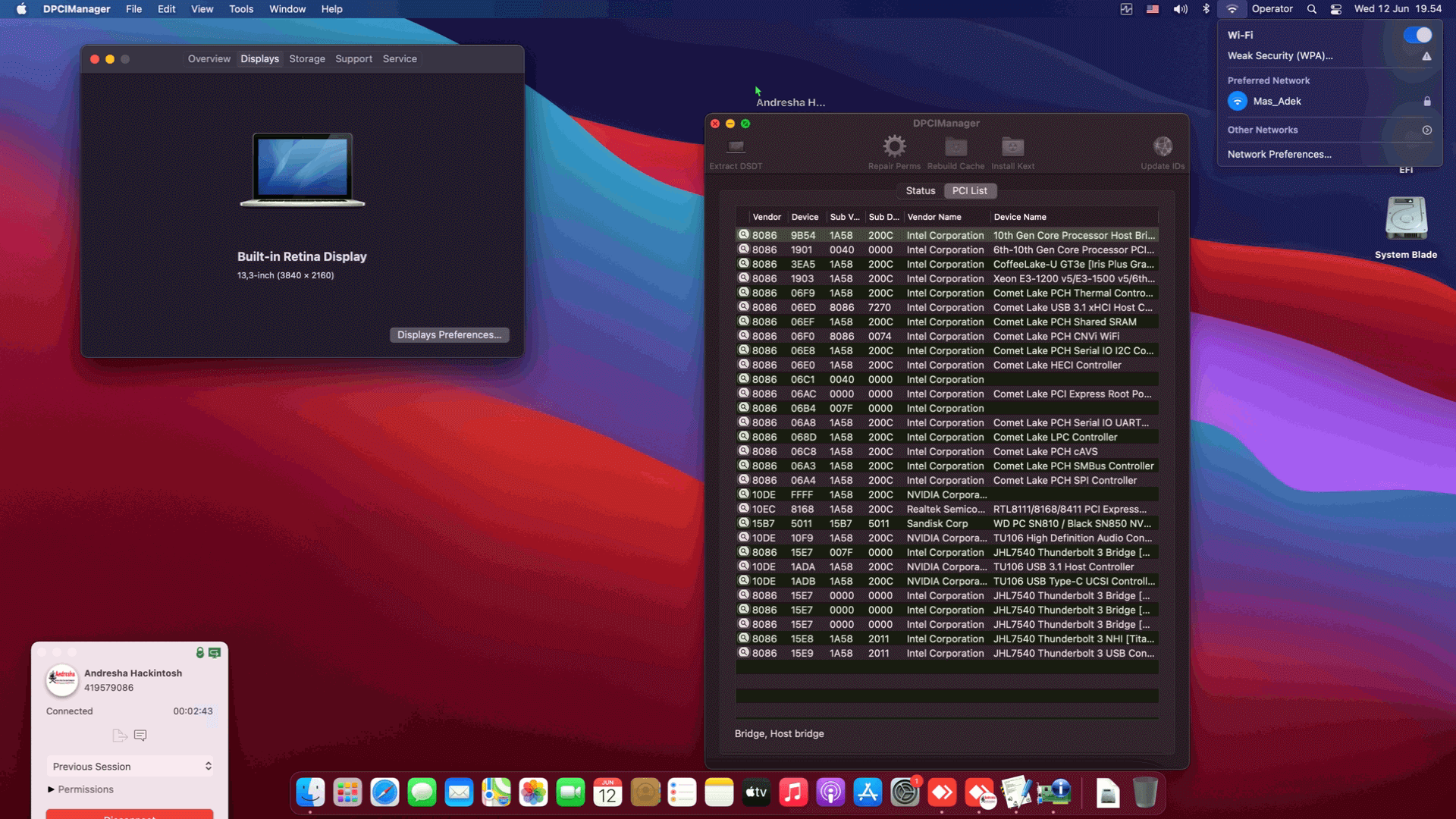
Task: Select the Comet Lake LPC Controller row
Action: (x=946, y=438)
